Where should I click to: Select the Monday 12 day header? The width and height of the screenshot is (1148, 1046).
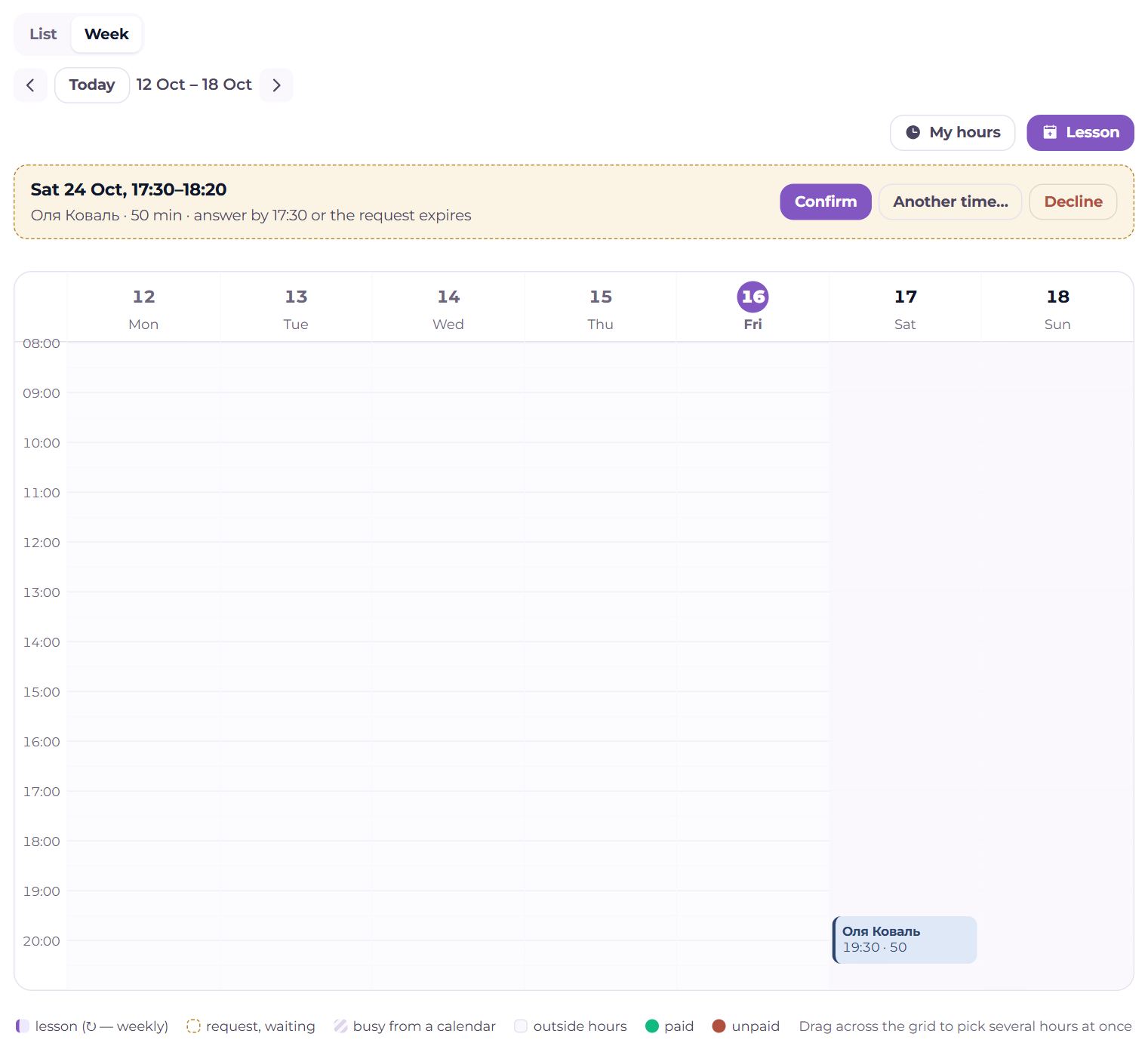[x=143, y=309]
